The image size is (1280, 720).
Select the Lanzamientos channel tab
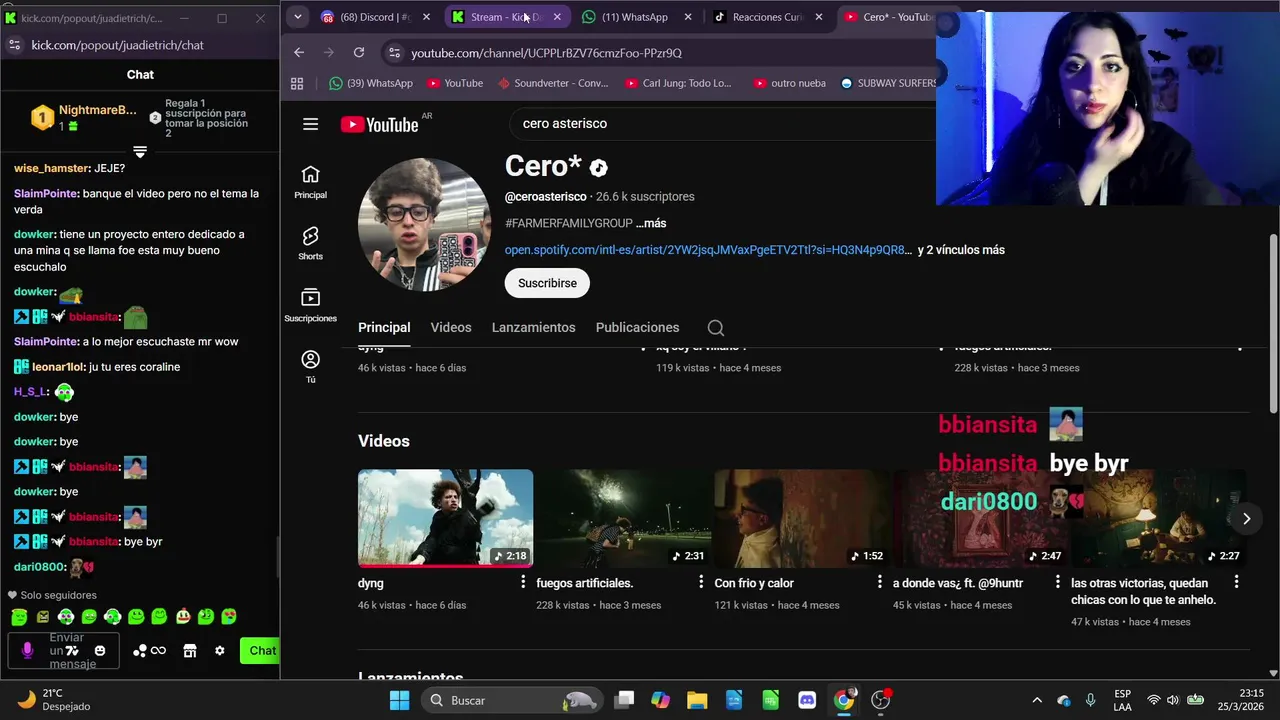[533, 327]
